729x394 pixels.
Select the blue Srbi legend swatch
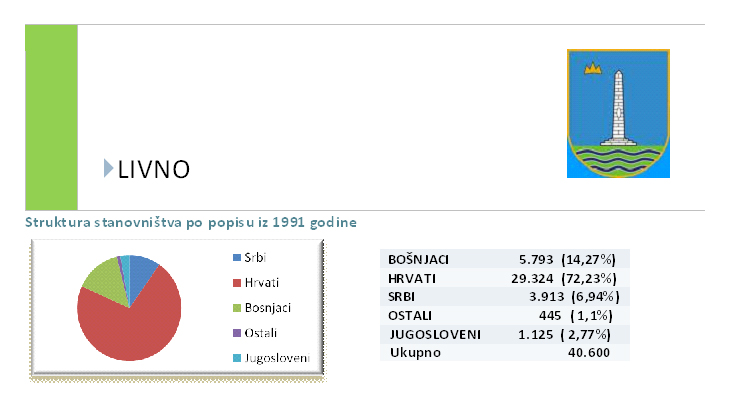coord(237,257)
